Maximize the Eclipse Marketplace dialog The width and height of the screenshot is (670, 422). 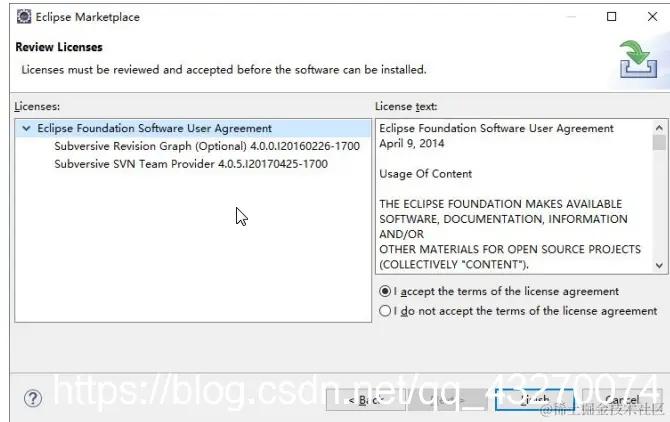(x=611, y=17)
